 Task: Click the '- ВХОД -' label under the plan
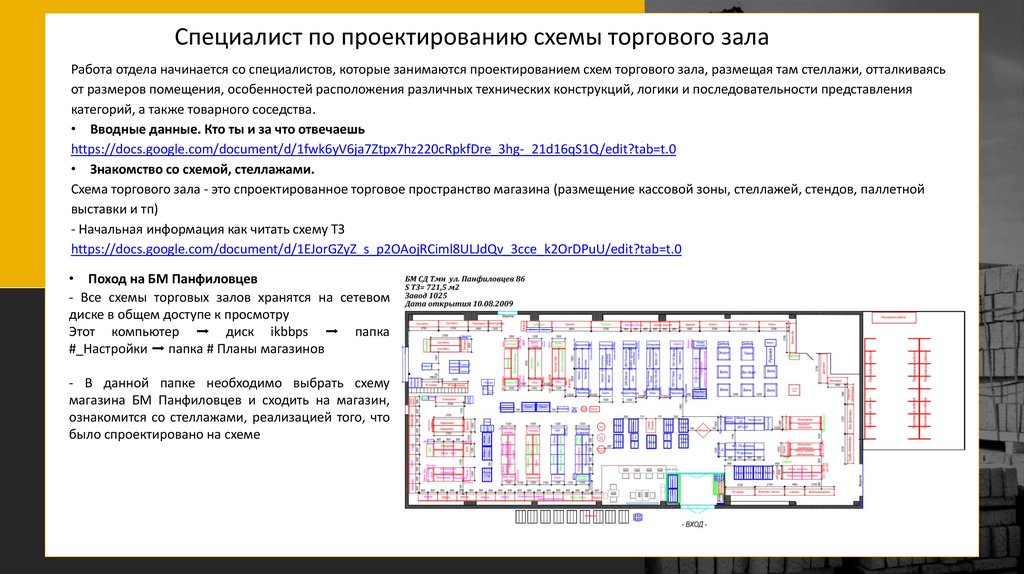(x=694, y=524)
